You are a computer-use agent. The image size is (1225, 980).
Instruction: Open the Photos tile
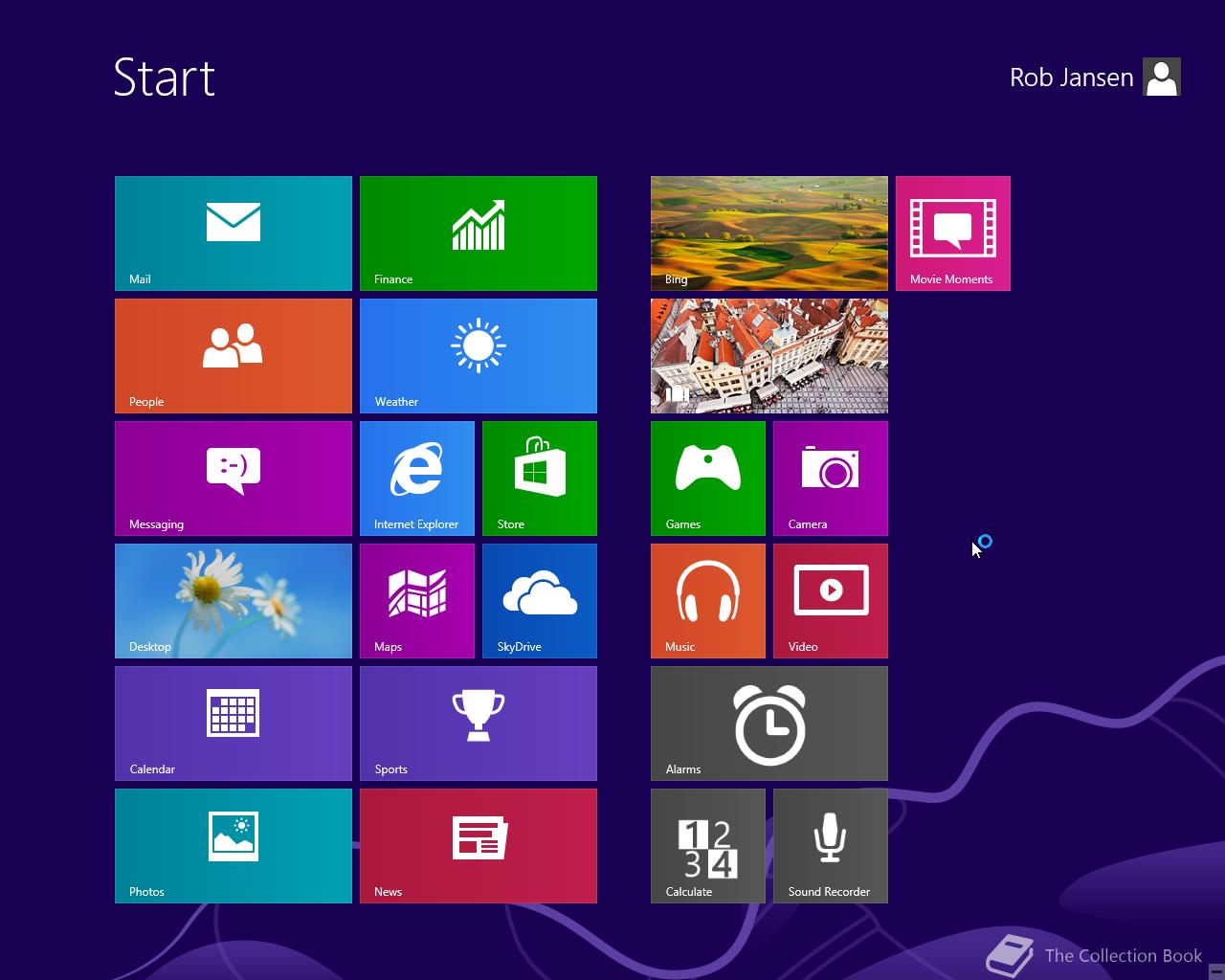tap(234, 846)
